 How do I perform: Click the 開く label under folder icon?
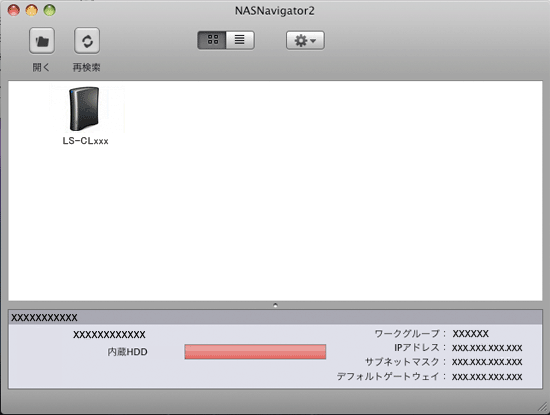(x=41, y=67)
